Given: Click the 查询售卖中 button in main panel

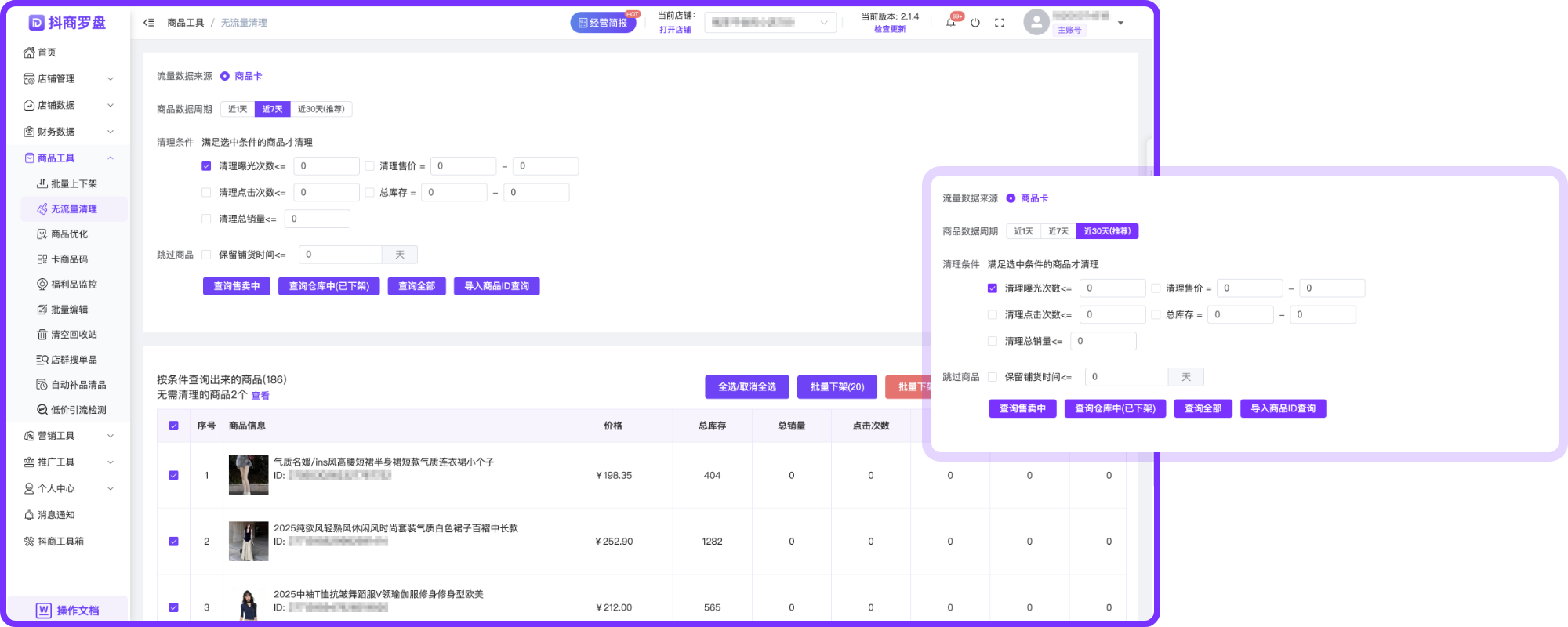Looking at the screenshot, I should pos(236,286).
